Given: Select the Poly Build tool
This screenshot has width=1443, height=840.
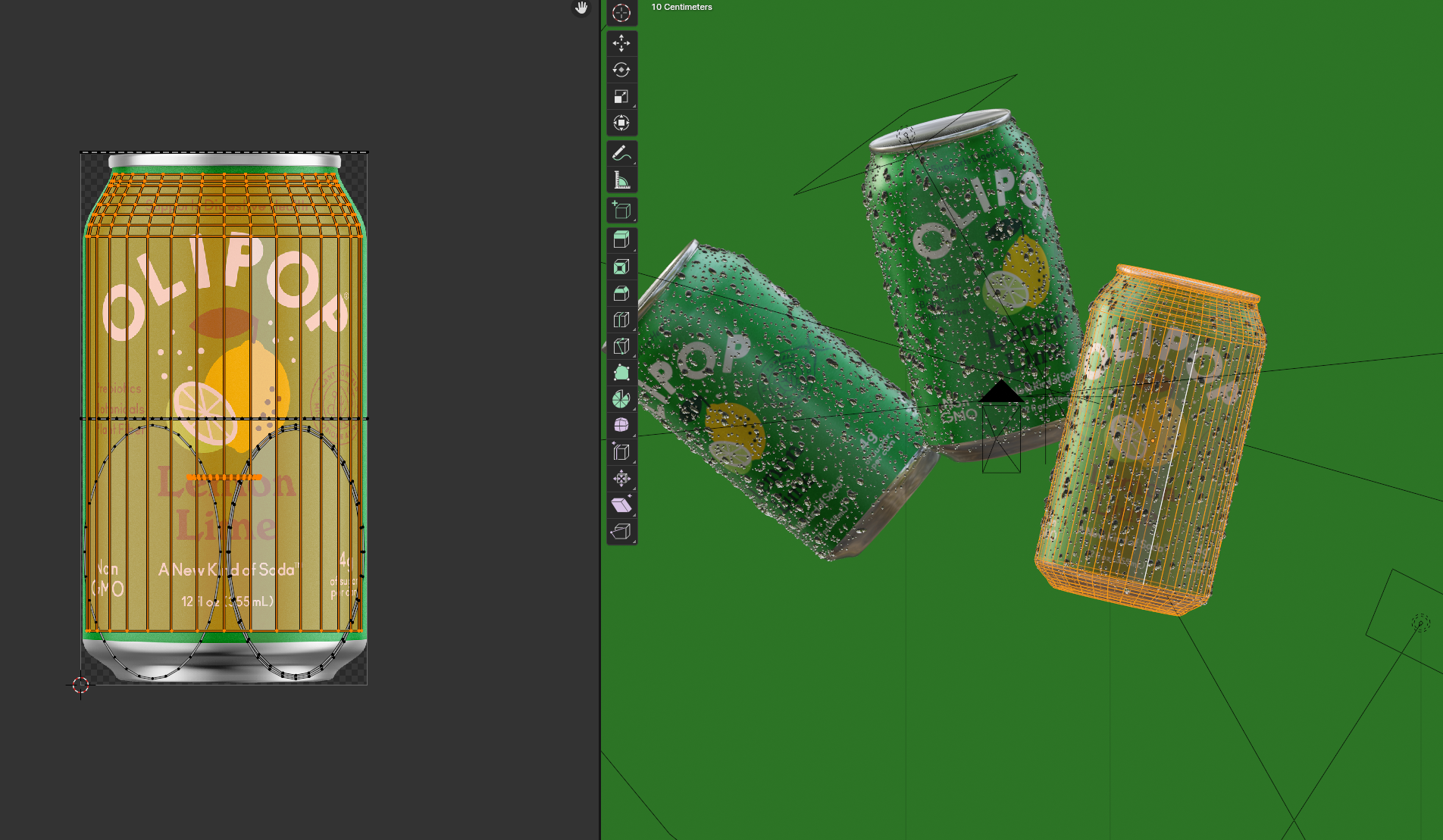Looking at the screenshot, I should (x=621, y=373).
